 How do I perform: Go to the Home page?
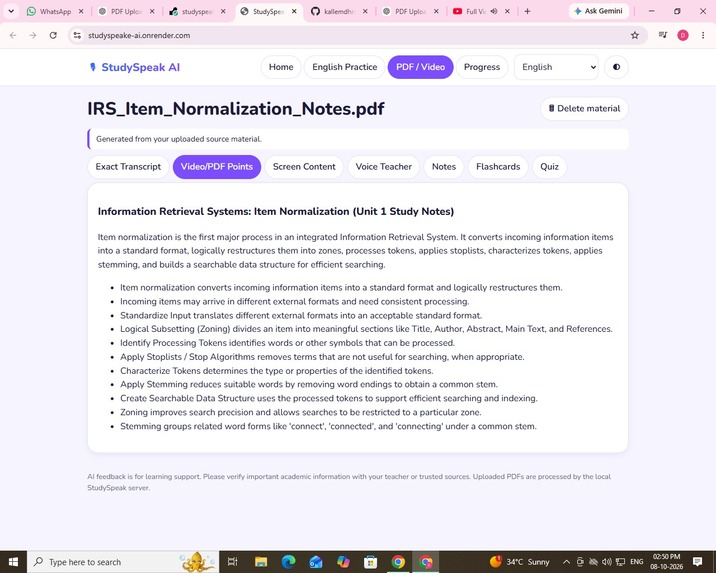pos(281,67)
